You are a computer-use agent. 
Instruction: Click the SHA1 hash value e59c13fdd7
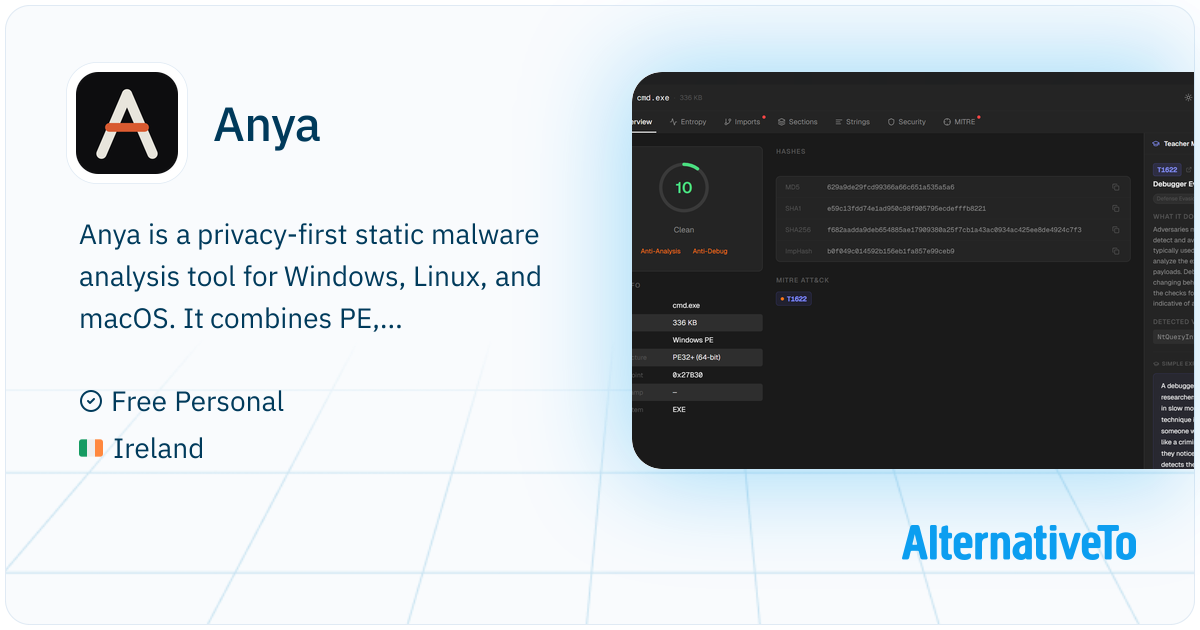[907, 208]
